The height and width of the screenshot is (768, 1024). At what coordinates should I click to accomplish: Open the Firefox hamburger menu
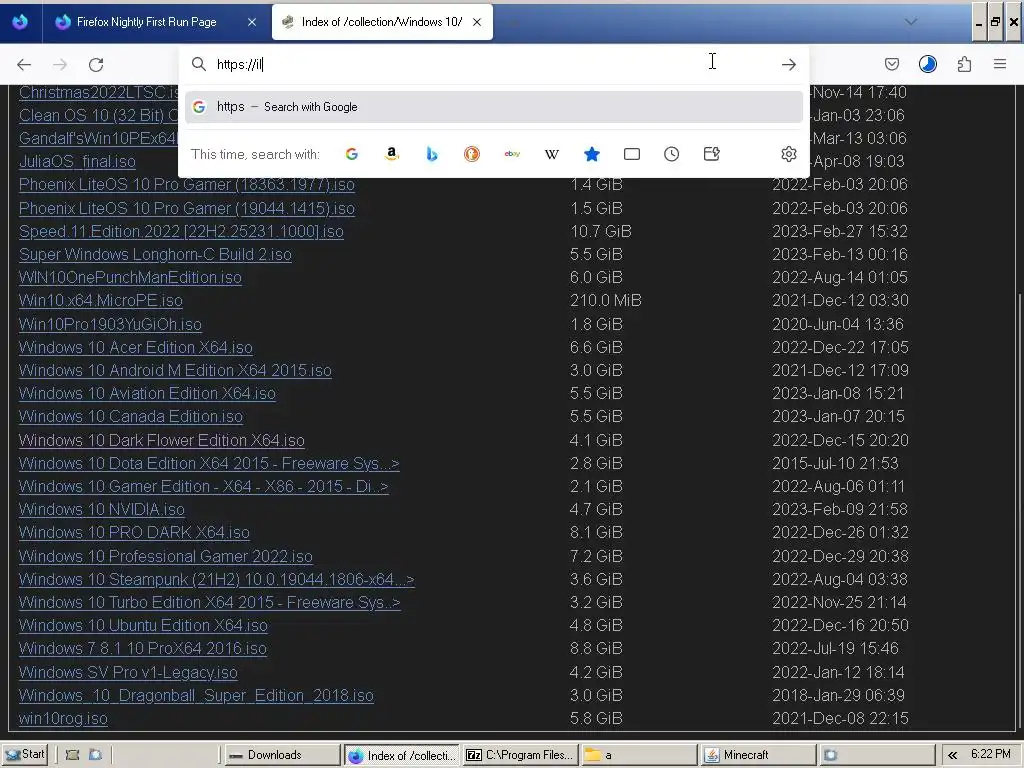[1000, 64]
